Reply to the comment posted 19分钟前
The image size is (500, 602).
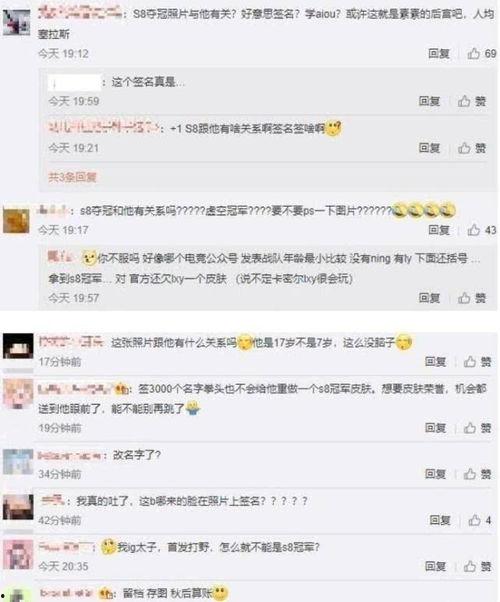coord(435,428)
